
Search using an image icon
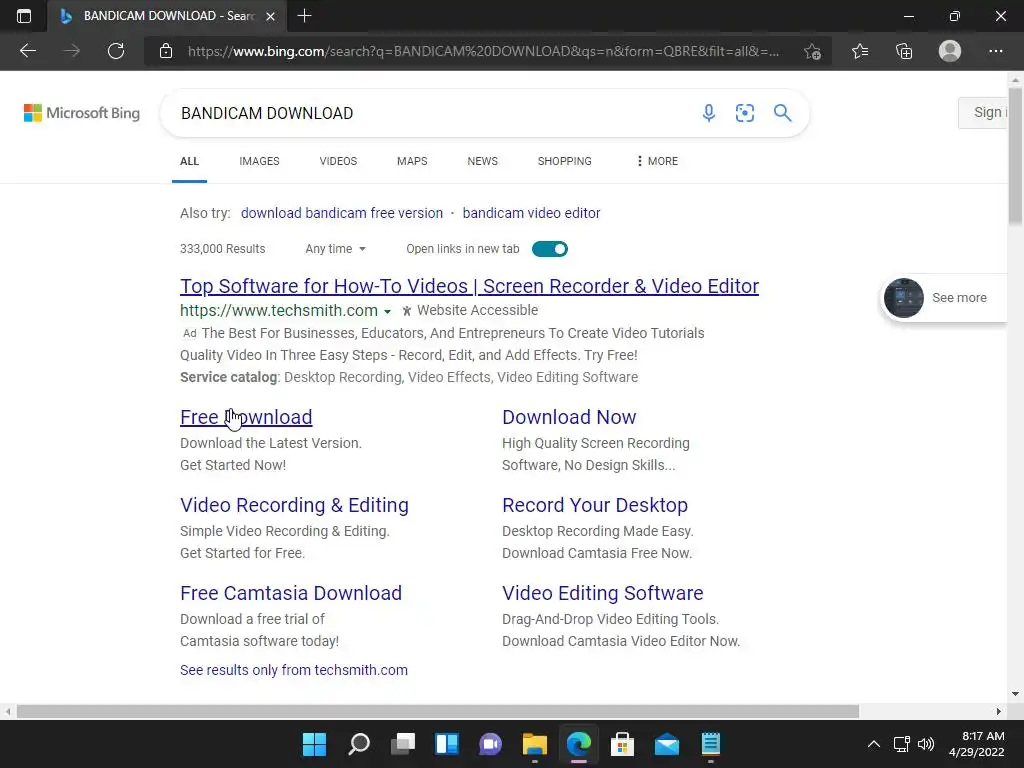tap(744, 113)
